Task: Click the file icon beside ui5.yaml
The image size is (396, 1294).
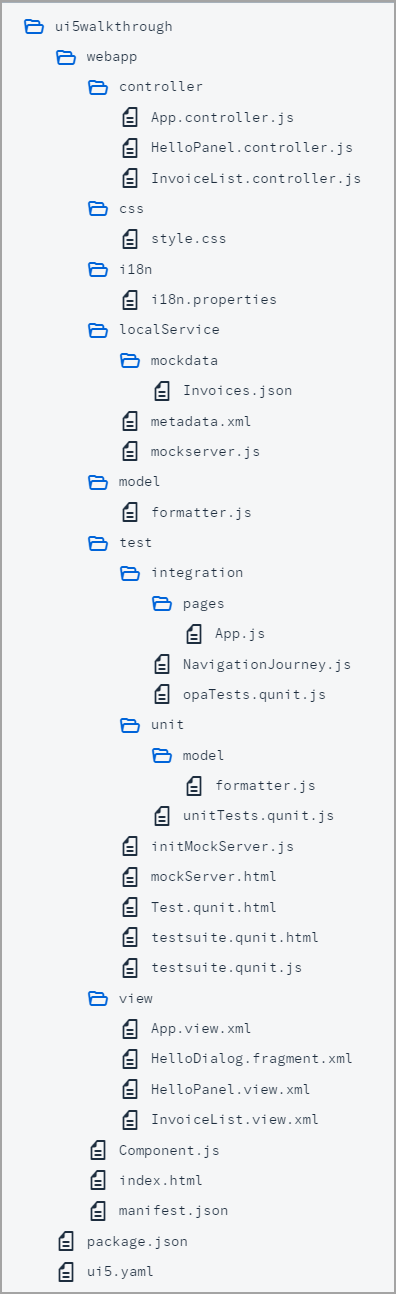Action: [66, 1271]
